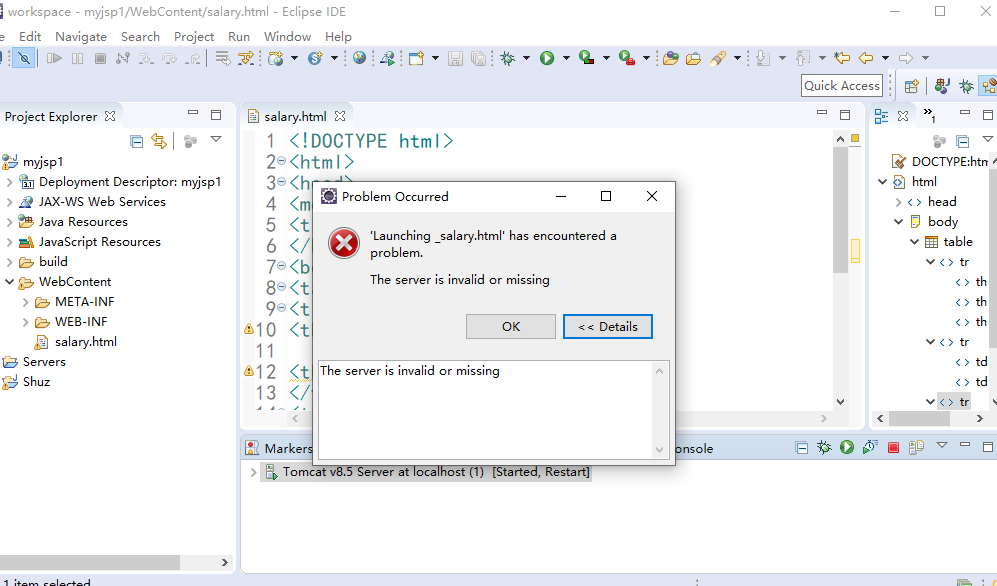Toggle Link with Editor in Project Explorer
Screen dimensions: 997x586
[x=158, y=141]
